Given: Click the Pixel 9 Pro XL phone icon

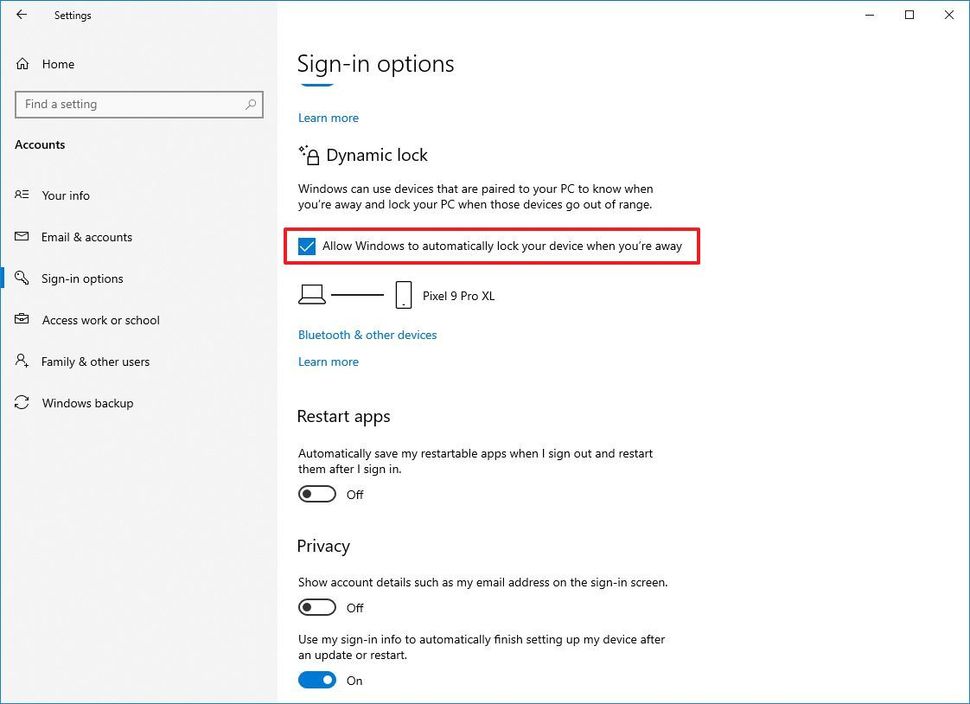Looking at the screenshot, I should click(404, 295).
